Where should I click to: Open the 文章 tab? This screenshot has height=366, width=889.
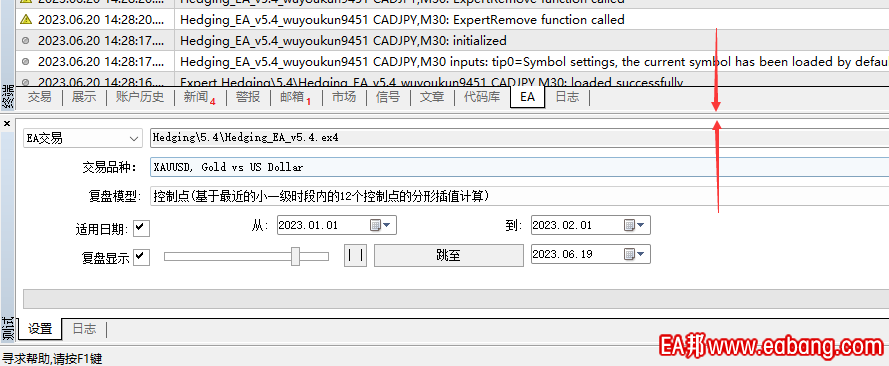point(432,97)
